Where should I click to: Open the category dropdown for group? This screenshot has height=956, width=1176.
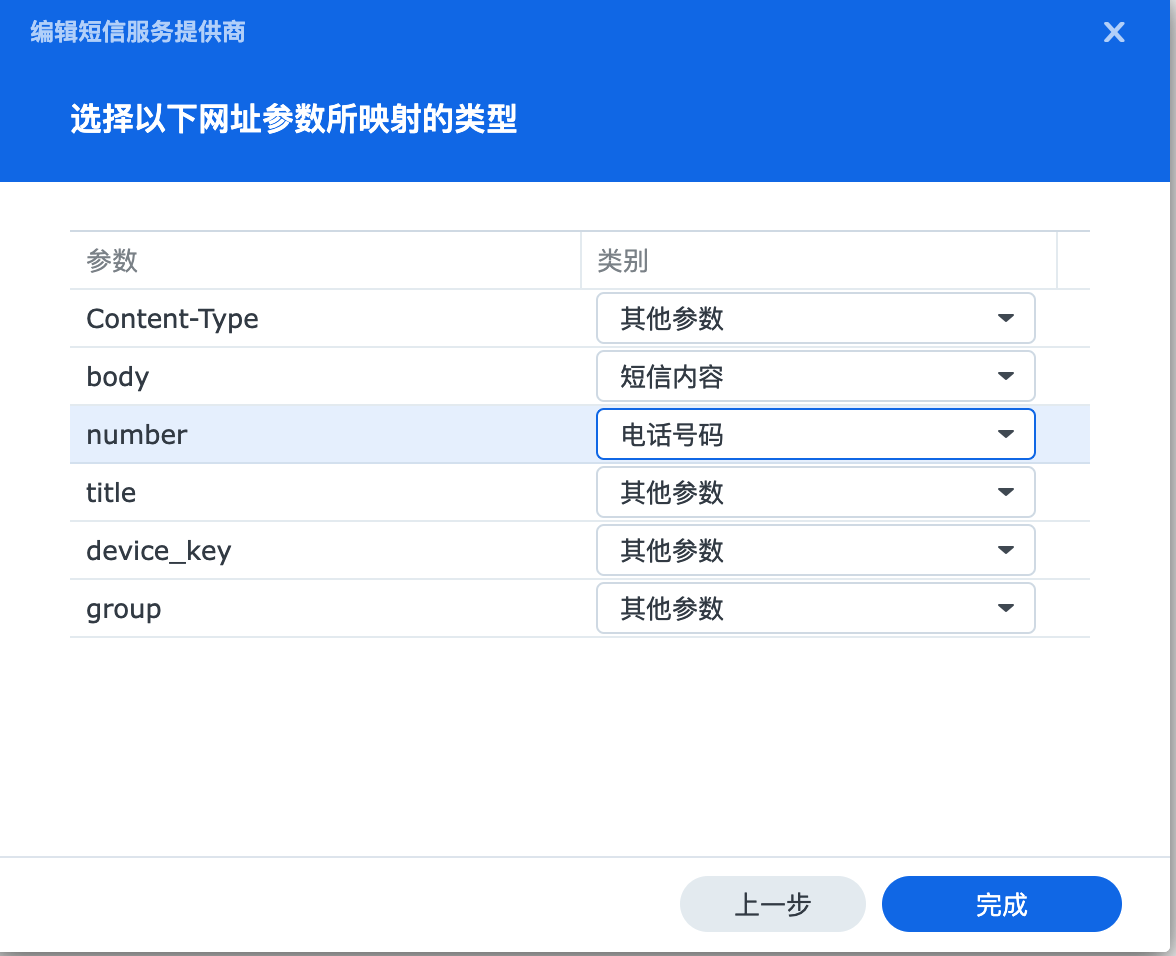(x=815, y=608)
